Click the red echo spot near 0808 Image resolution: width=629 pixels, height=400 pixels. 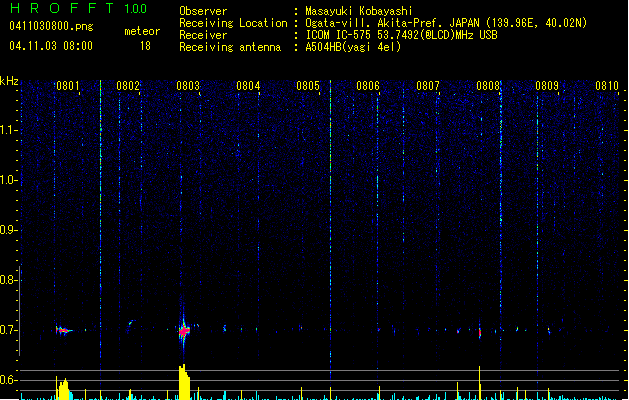(479, 333)
